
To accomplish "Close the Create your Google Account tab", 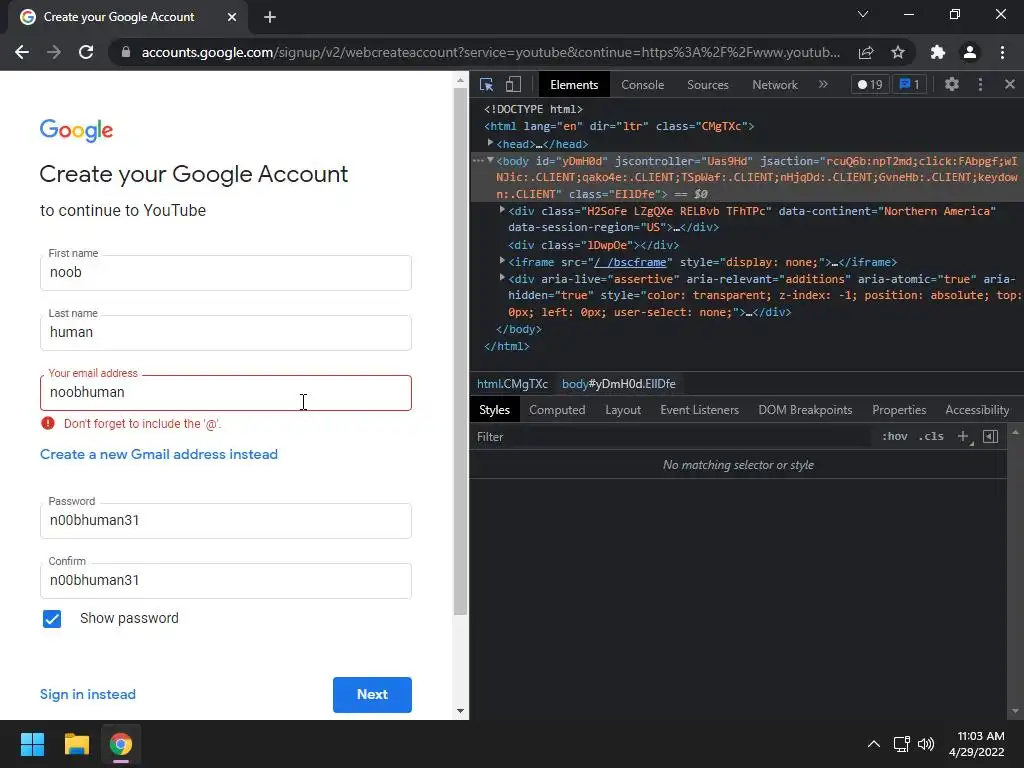I will (232, 17).
